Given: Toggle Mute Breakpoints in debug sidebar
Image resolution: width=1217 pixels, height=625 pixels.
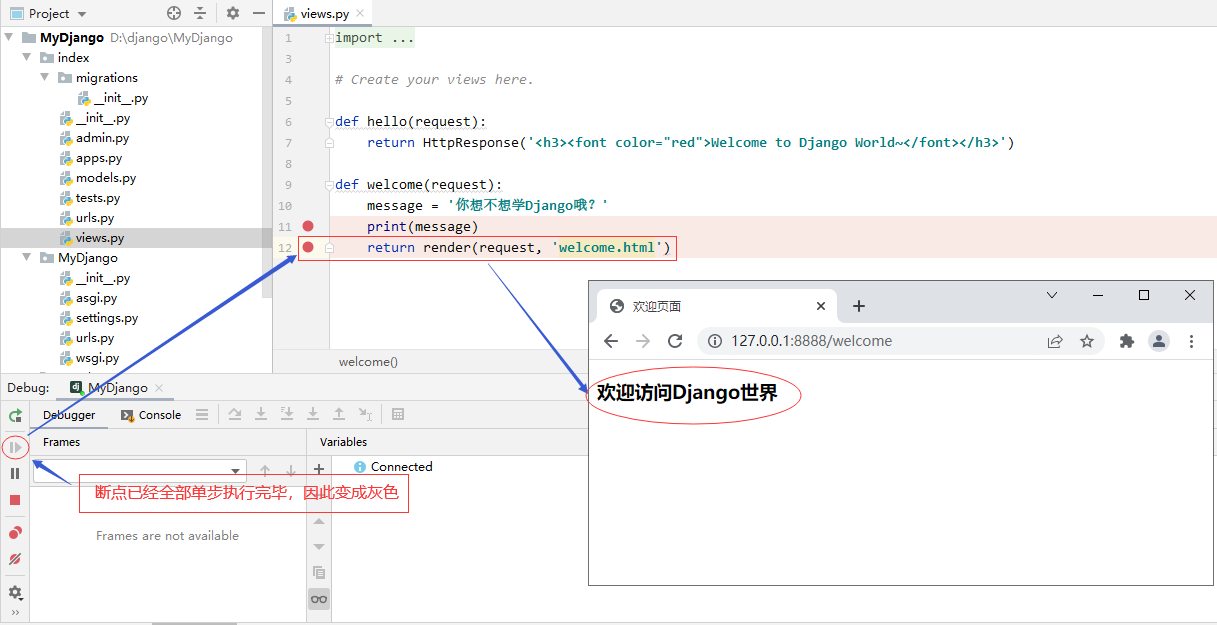Looking at the screenshot, I should pyautogui.click(x=15, y=559).
